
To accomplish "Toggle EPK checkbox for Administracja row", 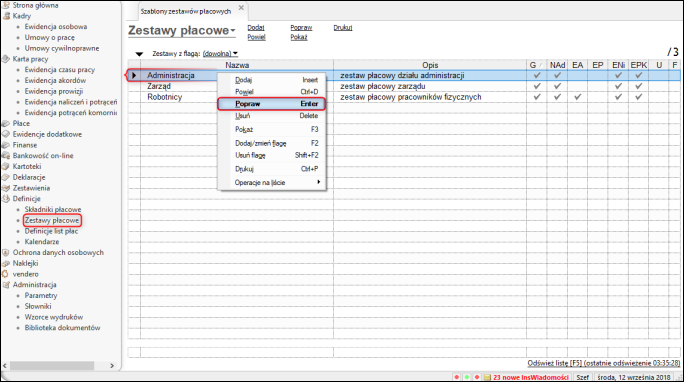I will pyautogui.click(x=639, y=75).
